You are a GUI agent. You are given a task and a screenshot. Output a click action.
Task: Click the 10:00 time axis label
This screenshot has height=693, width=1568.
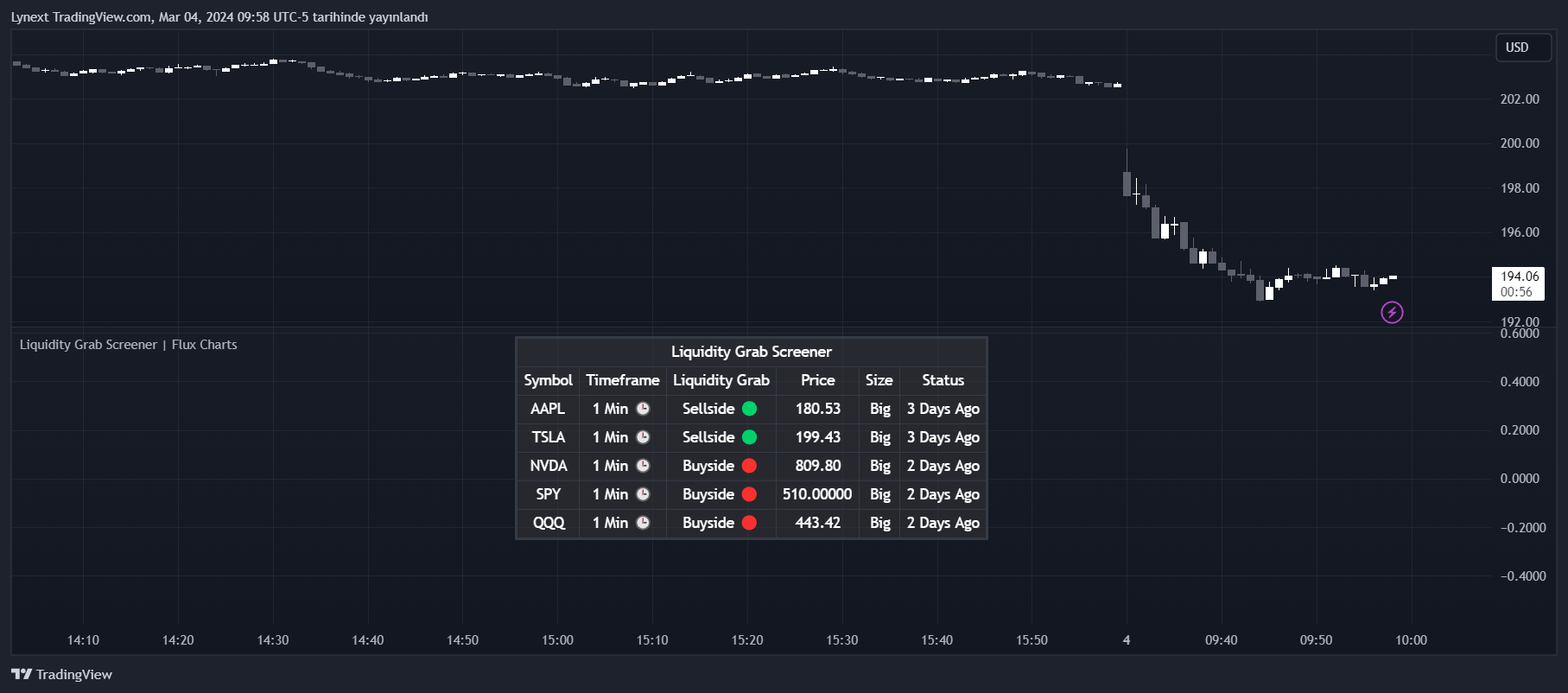(1411, 640)
